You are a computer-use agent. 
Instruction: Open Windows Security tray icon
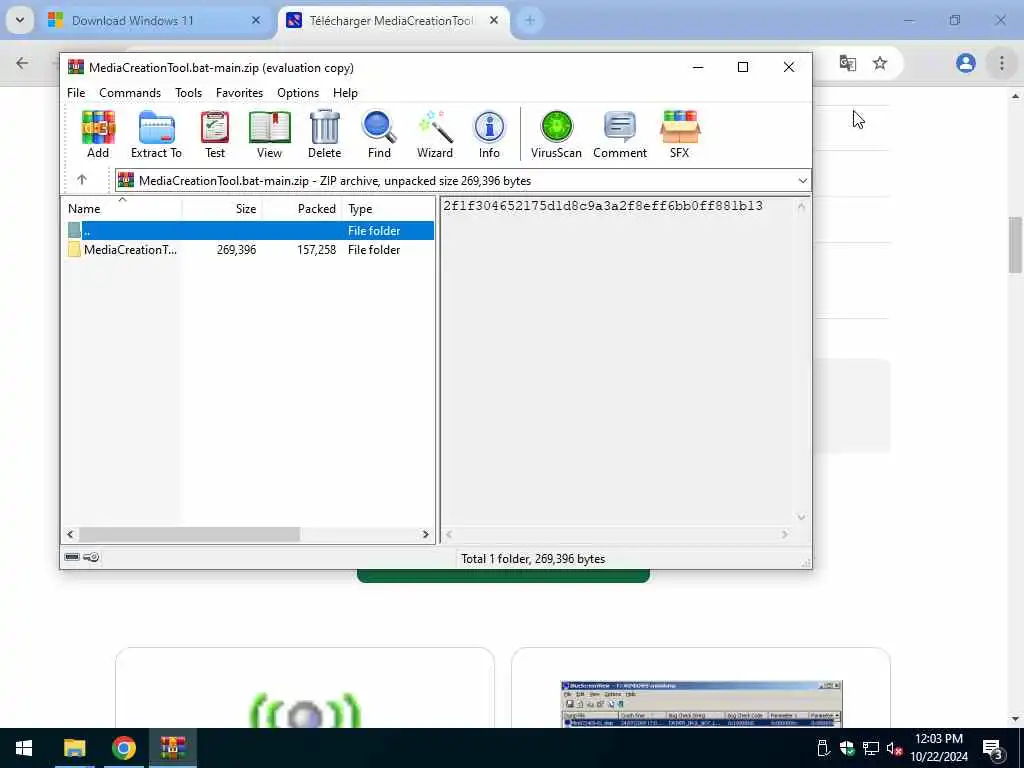tap(847, 748)
